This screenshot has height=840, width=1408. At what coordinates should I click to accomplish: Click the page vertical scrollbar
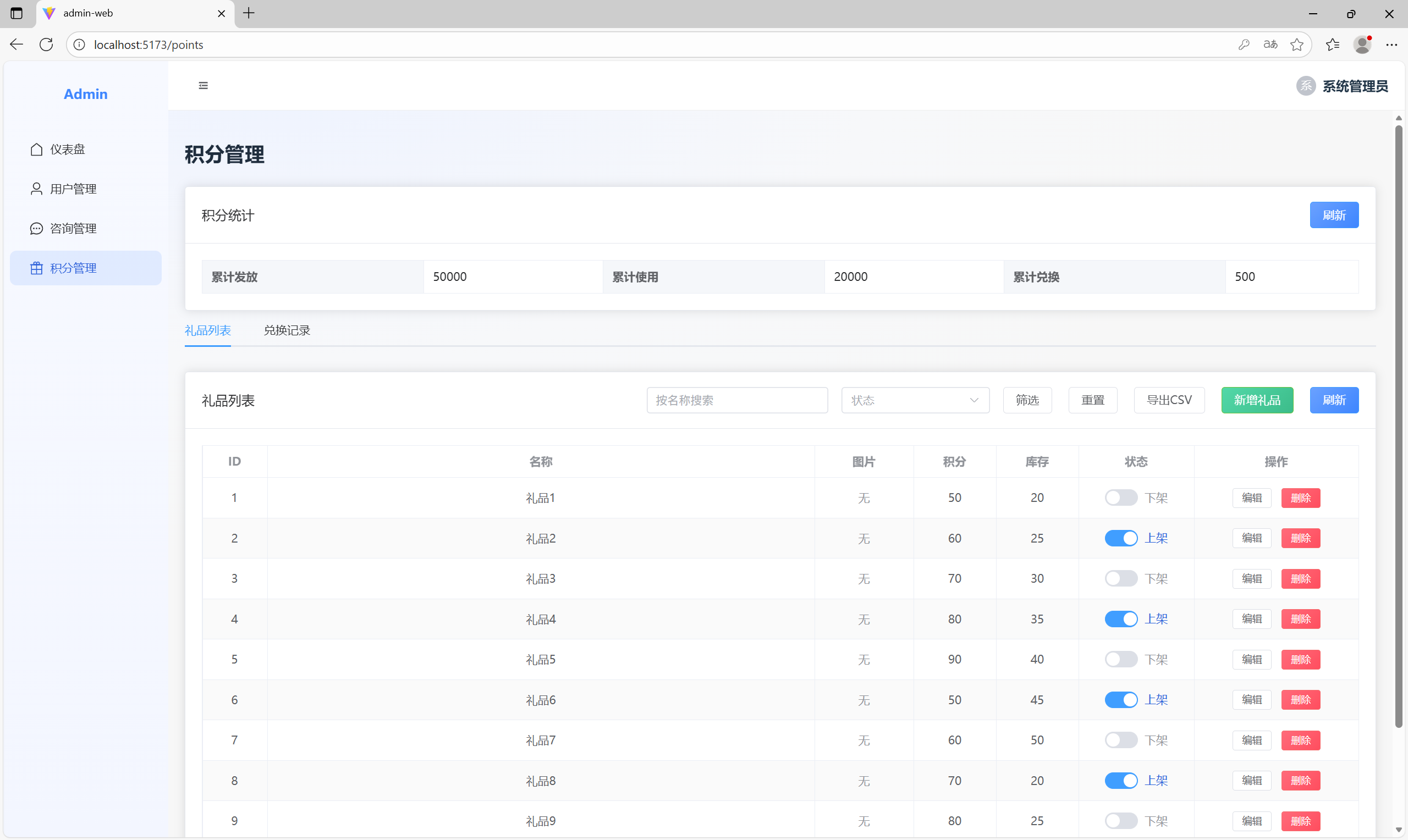[1399, 424]
